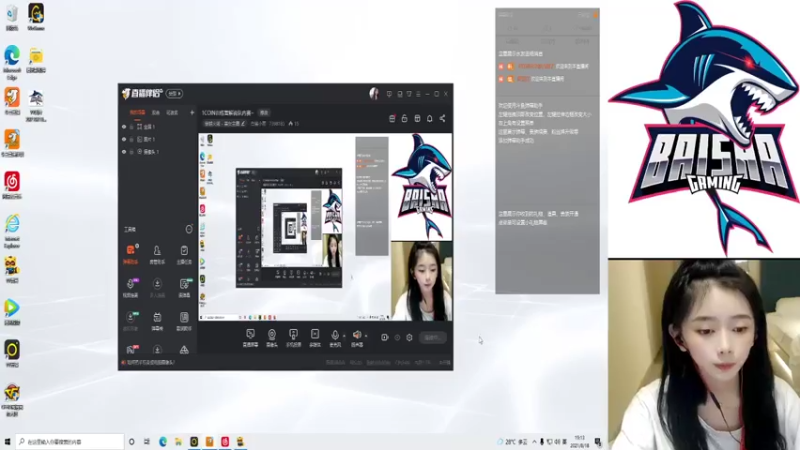Add phone screen mirroring source from bottom bar
The image size is (800, 450).
coord(293,338)
